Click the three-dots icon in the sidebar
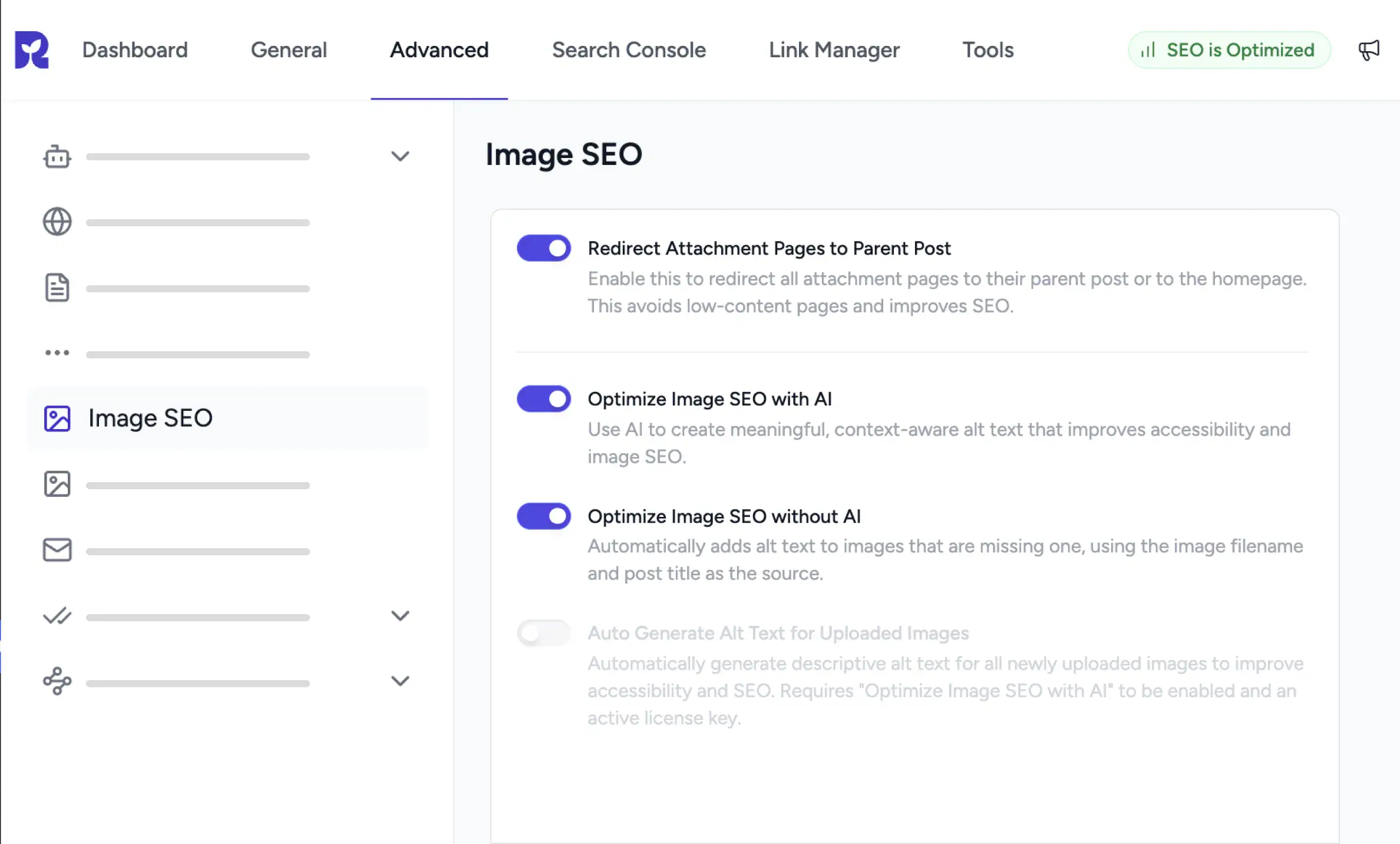 (x=57, y=353)
